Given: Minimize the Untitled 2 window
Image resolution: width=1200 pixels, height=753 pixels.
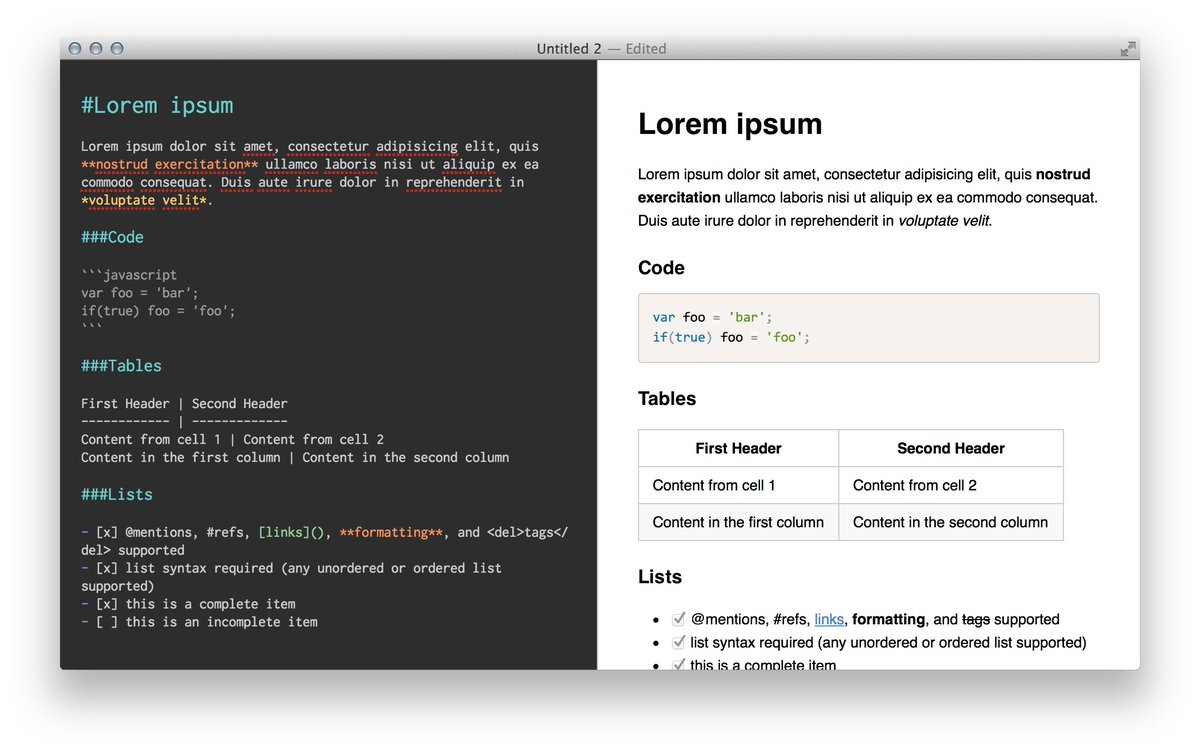Looking at the screenshot, I should coord(96,48).
